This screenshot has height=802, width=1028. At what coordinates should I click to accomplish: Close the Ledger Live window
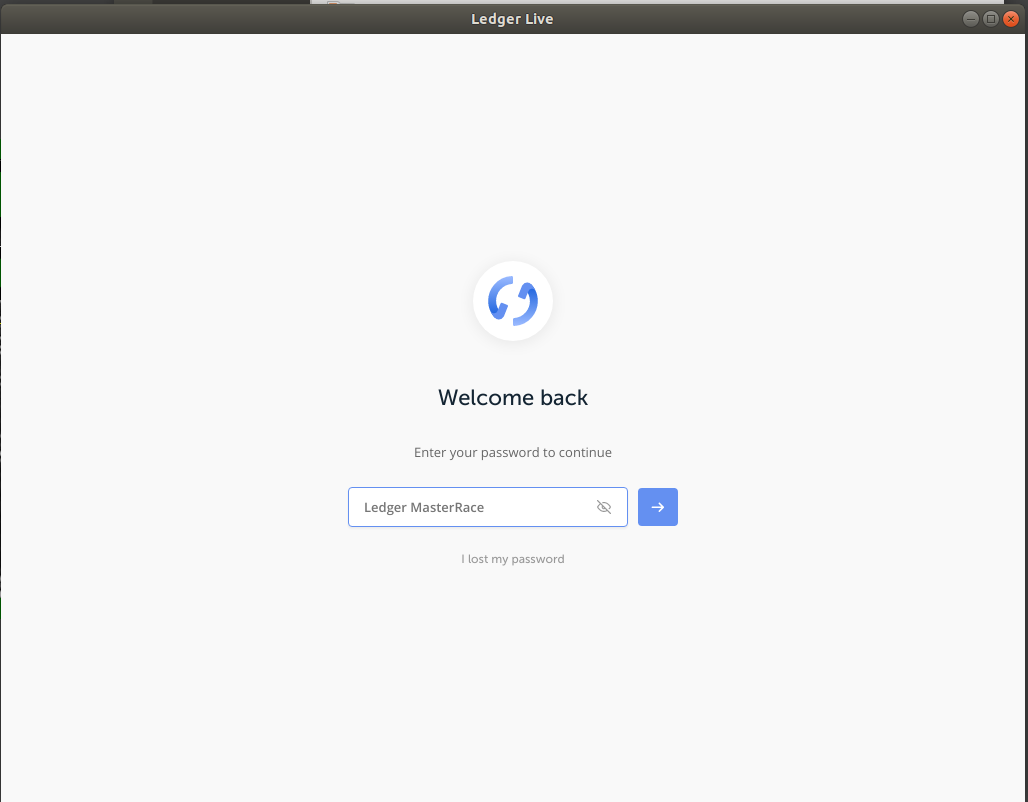coord(1011,19)
